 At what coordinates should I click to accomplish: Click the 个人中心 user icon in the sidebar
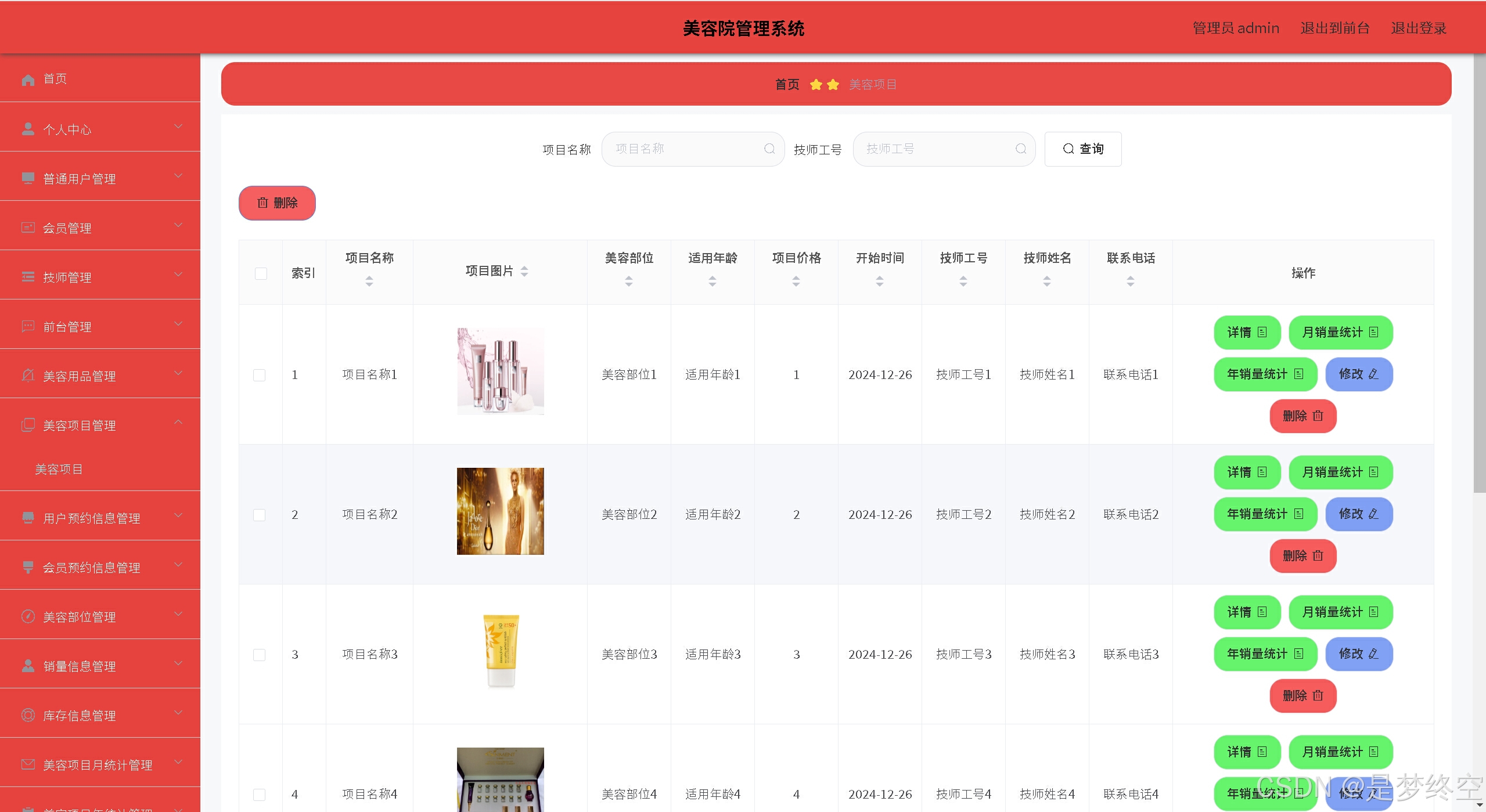click(x=28, y=129)
